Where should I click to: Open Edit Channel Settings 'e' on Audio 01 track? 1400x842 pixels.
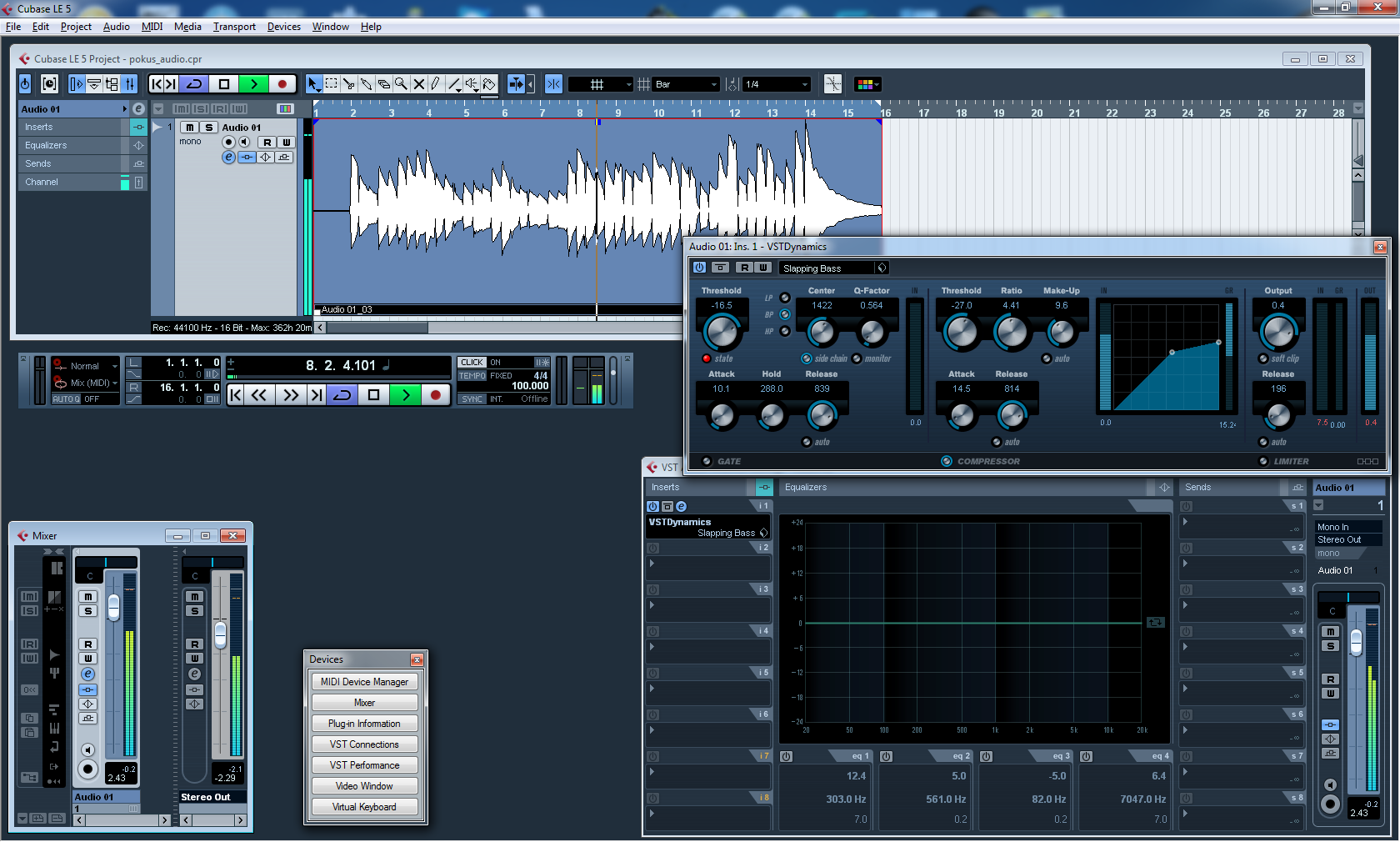click(228, 157)
